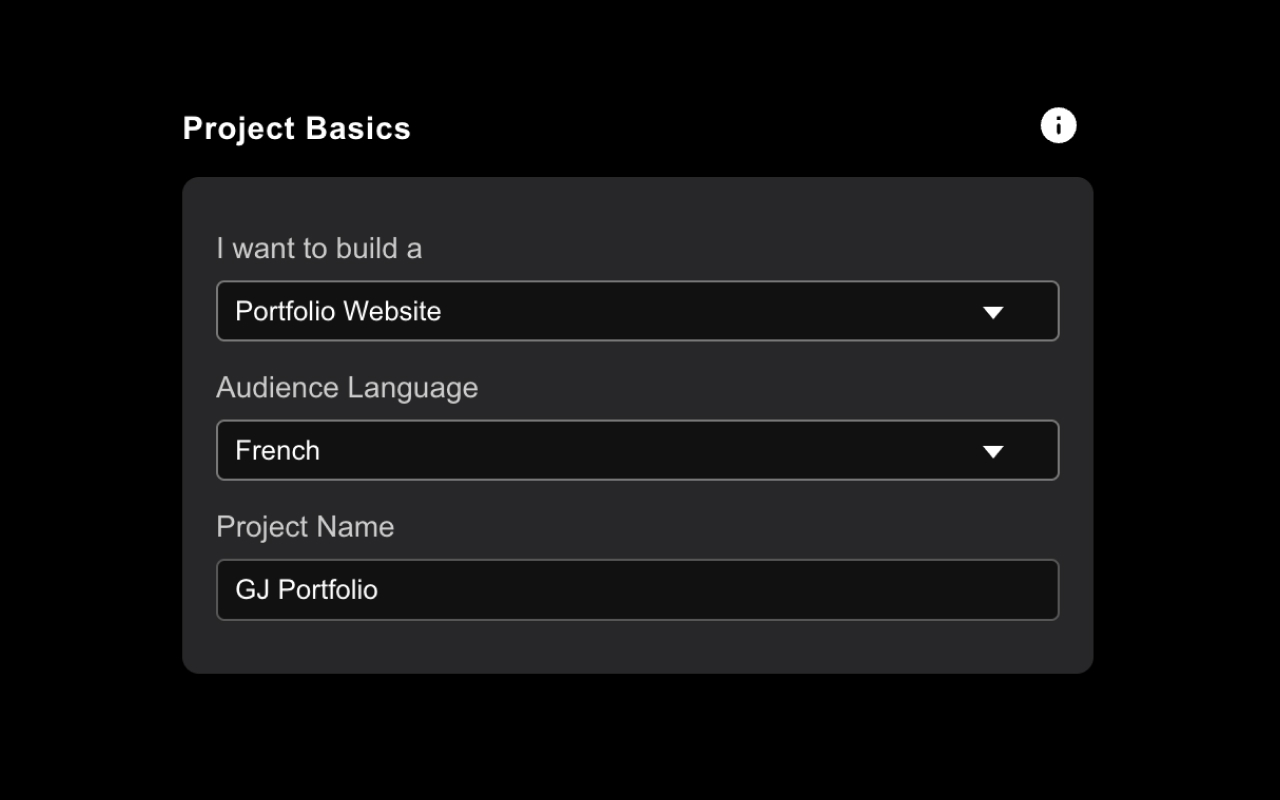Viewport: 1280px width, 800px height.
Task: Open the project type dropdown
Action: coord(637,311)
